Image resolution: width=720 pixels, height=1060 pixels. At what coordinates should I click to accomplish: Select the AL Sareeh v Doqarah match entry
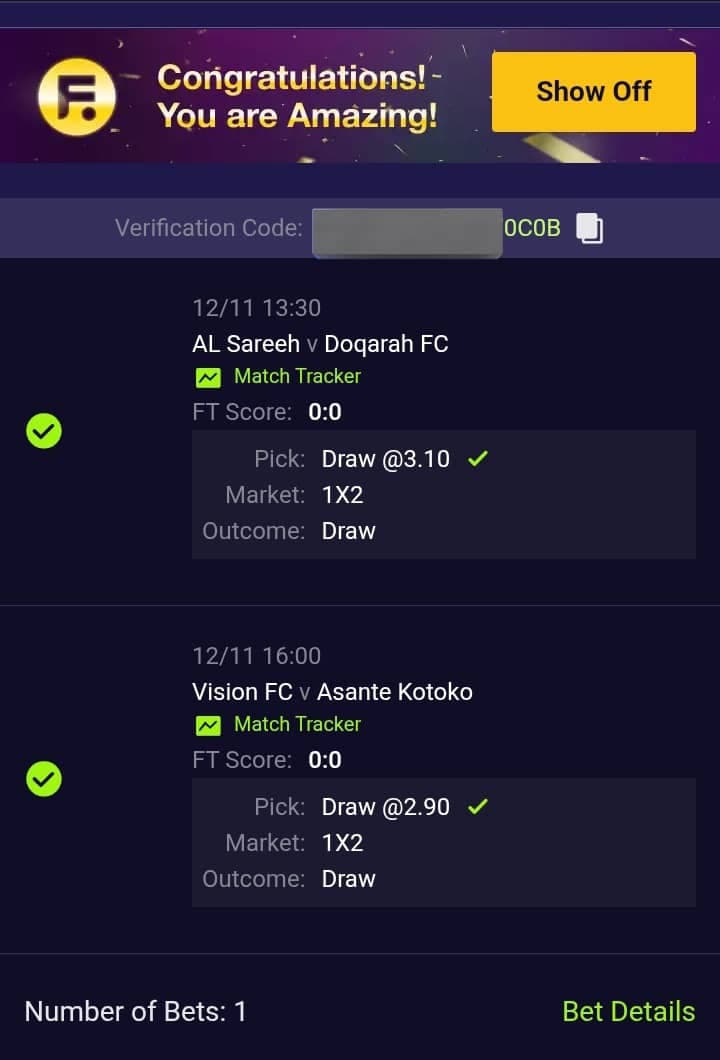(x=320, y=343)
